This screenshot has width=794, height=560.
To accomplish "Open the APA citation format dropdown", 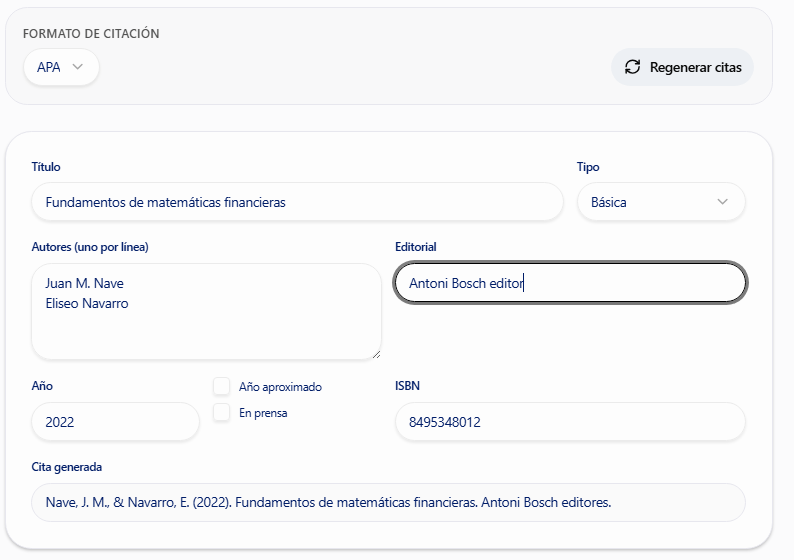I will point(61,67).
